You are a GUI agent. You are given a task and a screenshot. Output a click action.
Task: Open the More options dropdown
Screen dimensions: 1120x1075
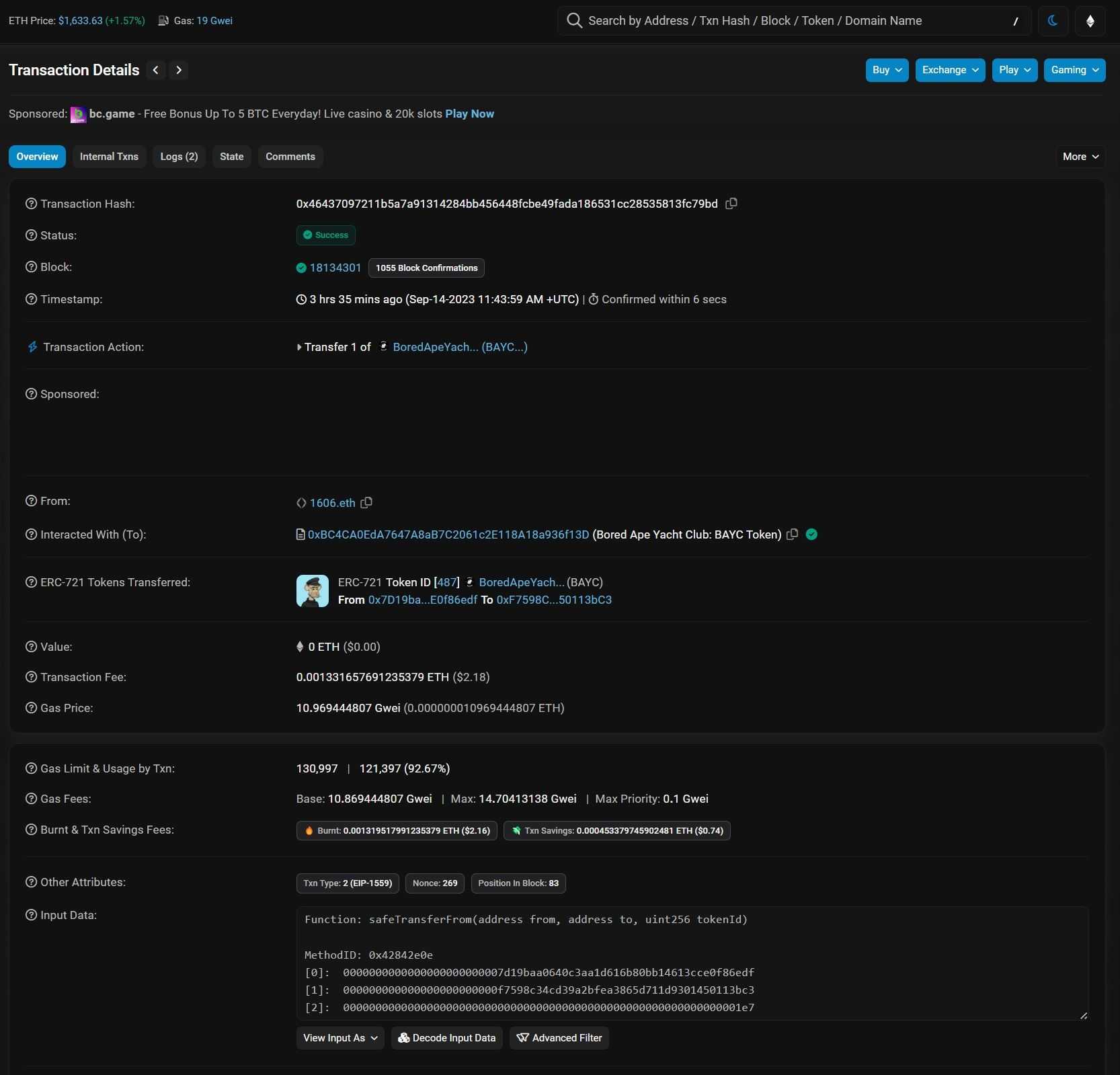pos(1080,157)
